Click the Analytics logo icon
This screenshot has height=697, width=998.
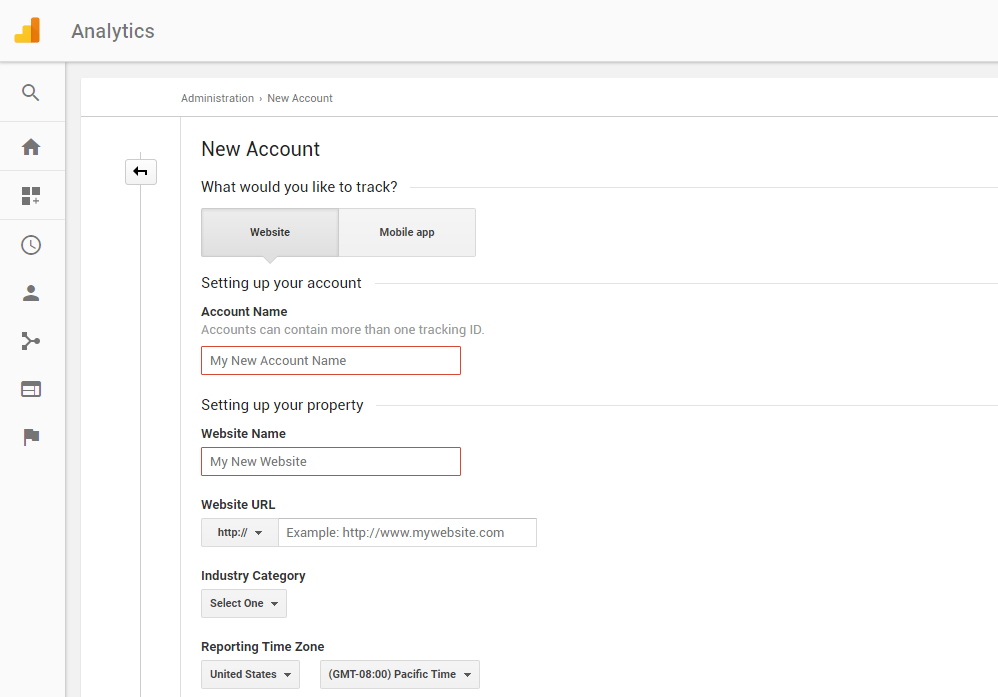pyautogui.click(x=27, y=31)
